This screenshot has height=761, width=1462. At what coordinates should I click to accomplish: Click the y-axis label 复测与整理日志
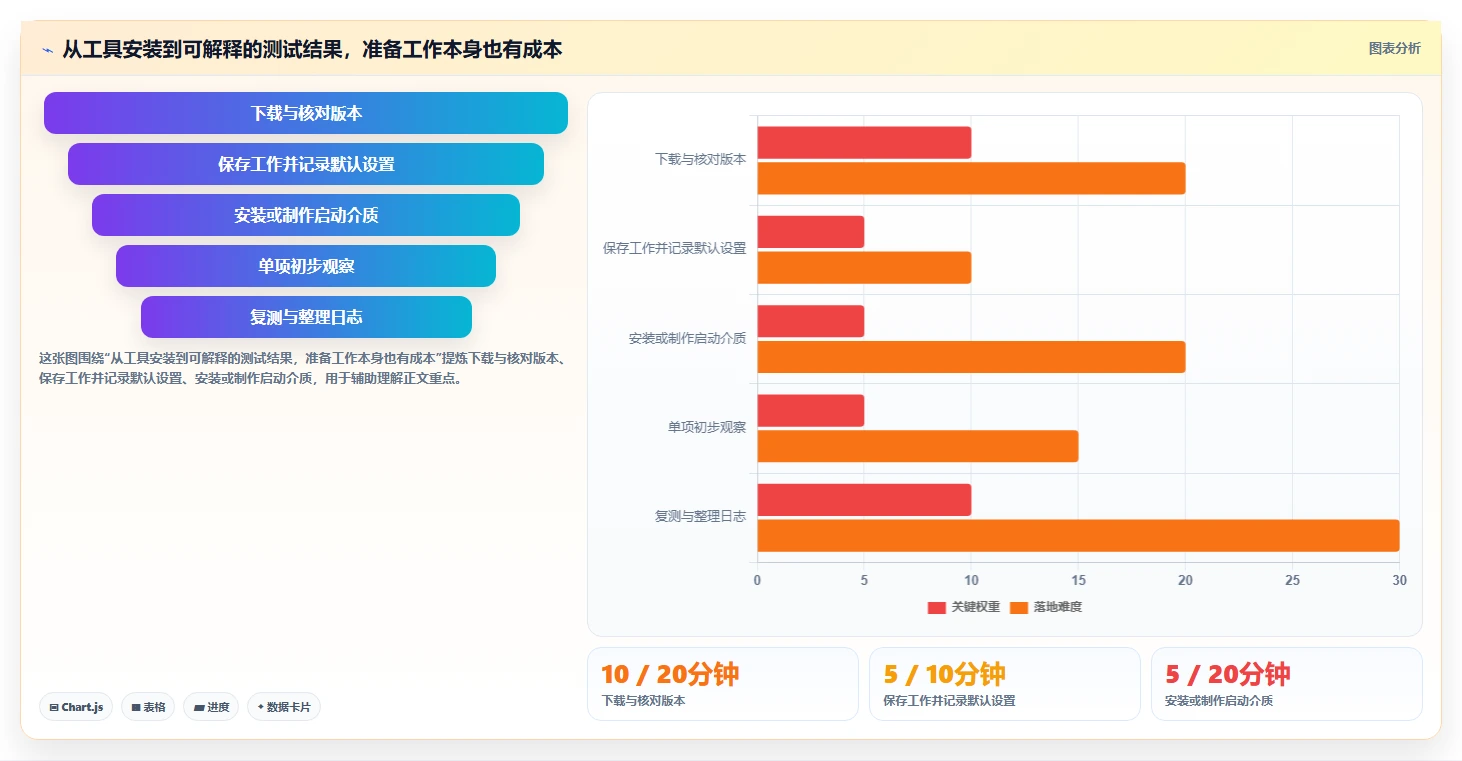(700, 516)
